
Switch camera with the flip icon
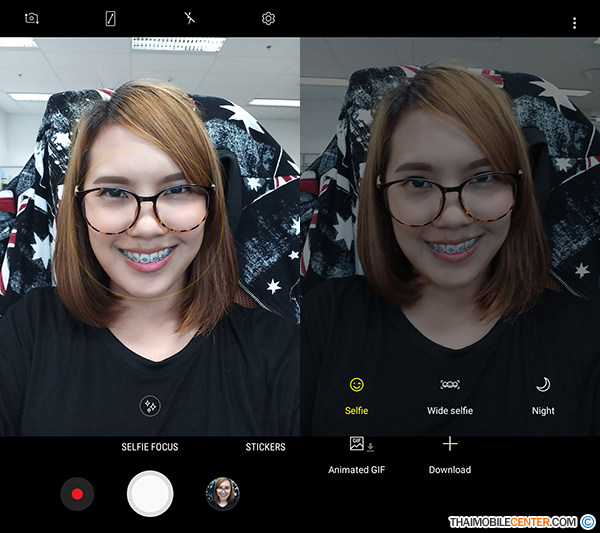[32, 18]
